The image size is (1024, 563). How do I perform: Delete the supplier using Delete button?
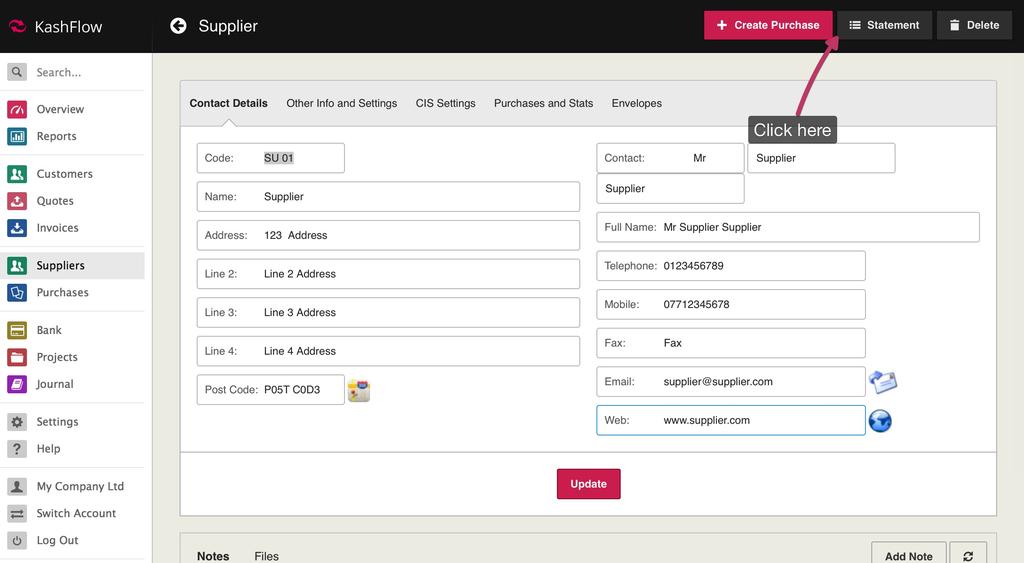974,25
